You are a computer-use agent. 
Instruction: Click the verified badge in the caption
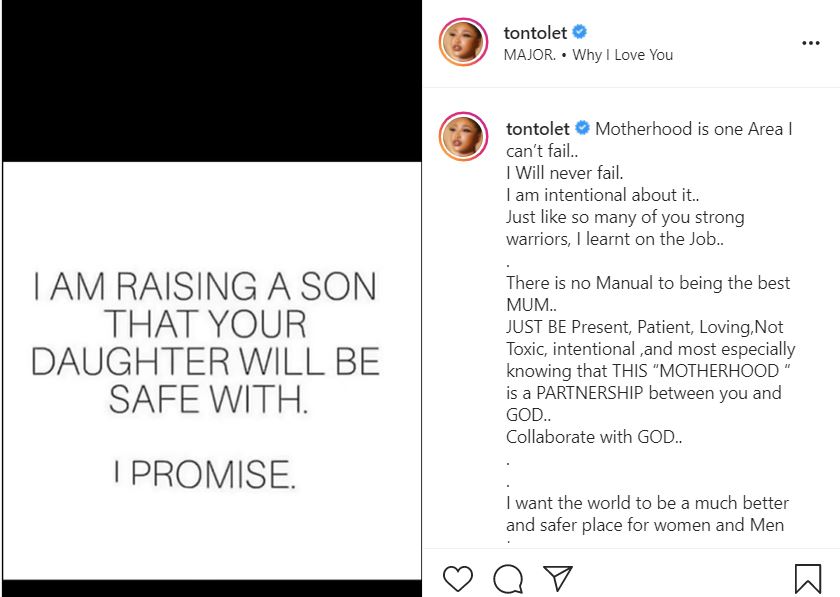pos(583,128)
